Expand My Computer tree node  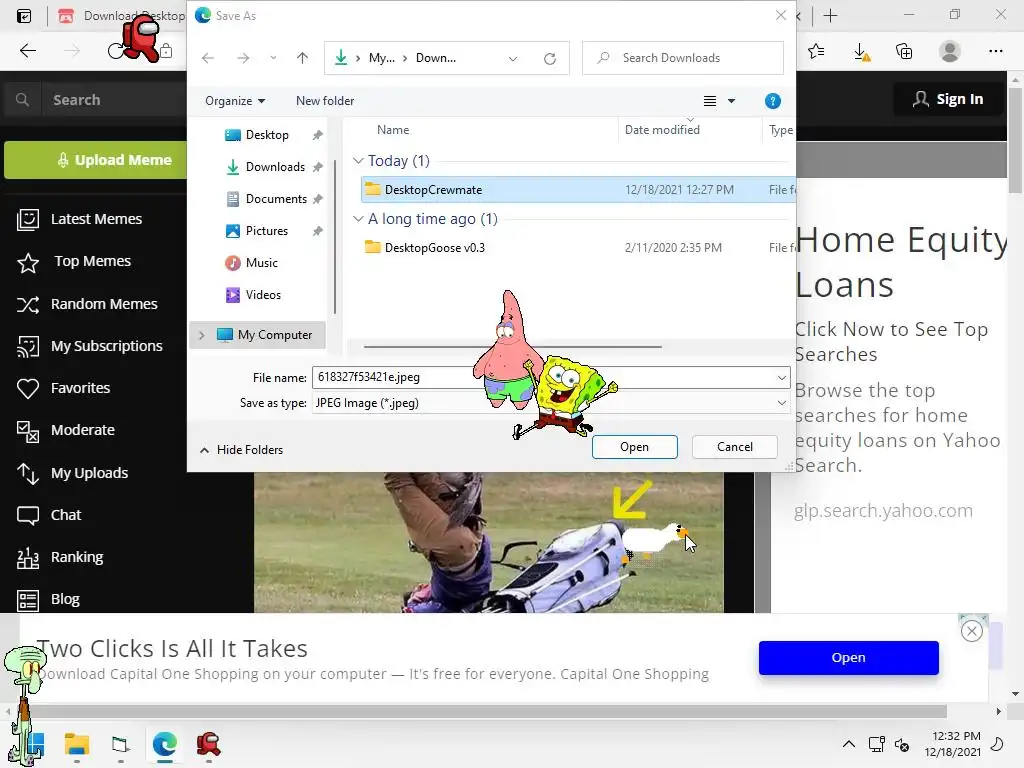[x=202, y=335]
